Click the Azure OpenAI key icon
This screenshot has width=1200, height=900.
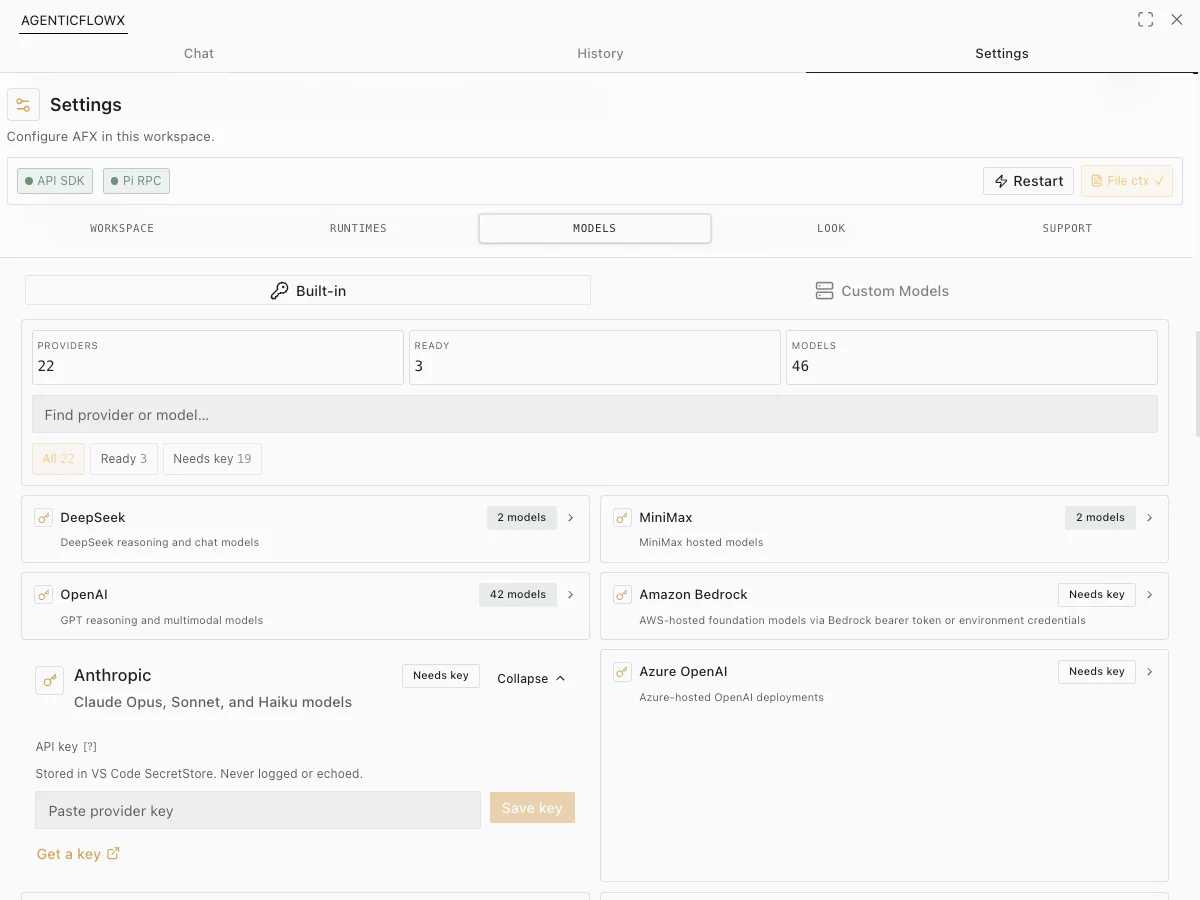622,672
